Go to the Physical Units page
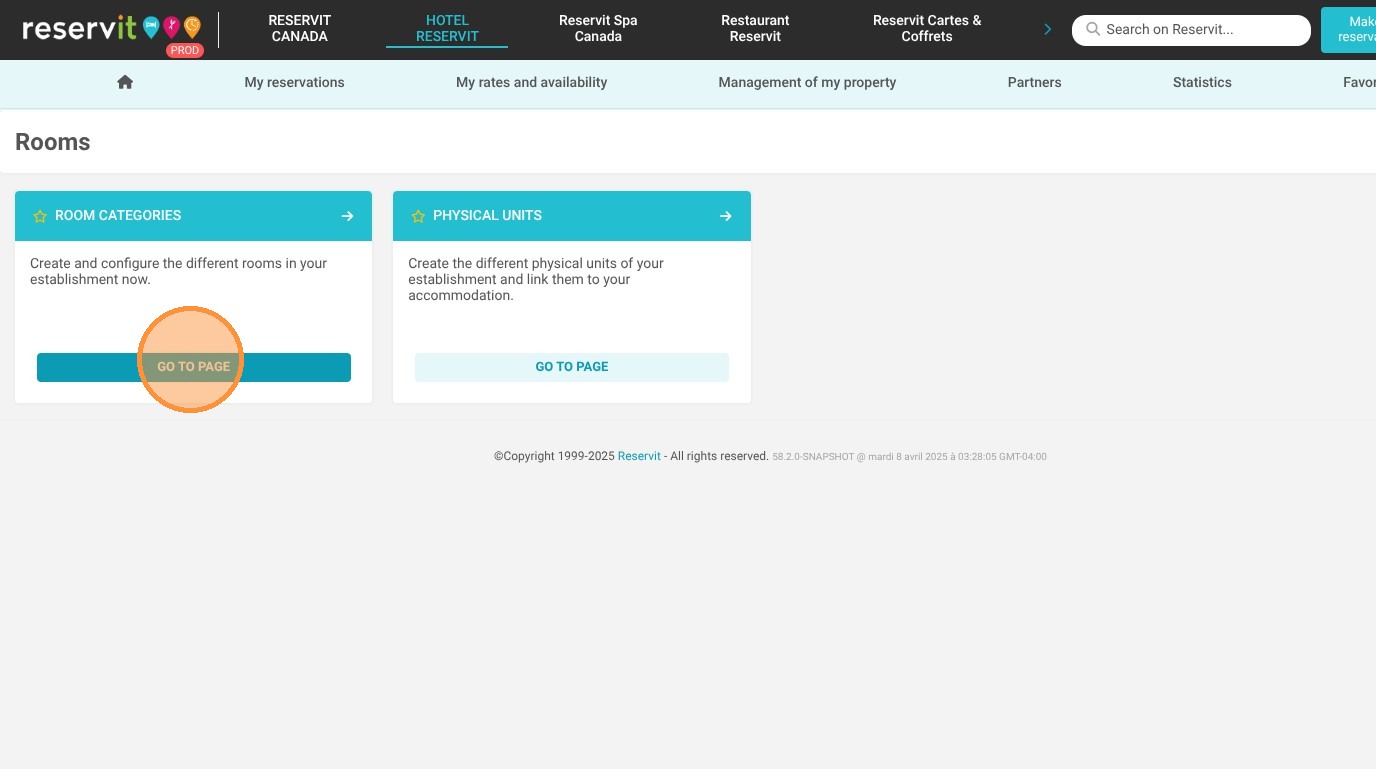1376x769 pixels. [572, 367]
